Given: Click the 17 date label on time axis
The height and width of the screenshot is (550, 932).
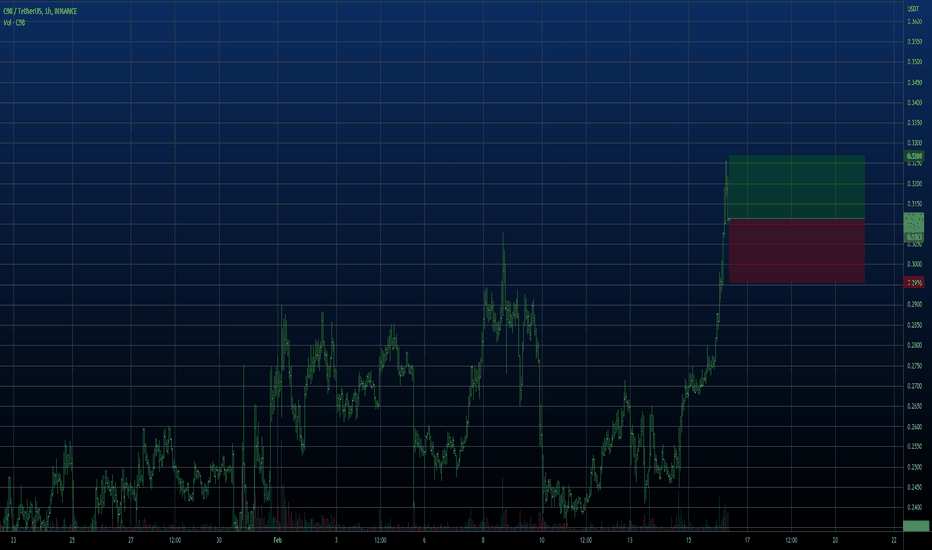Looking at the screenshot, I should 747,540.
